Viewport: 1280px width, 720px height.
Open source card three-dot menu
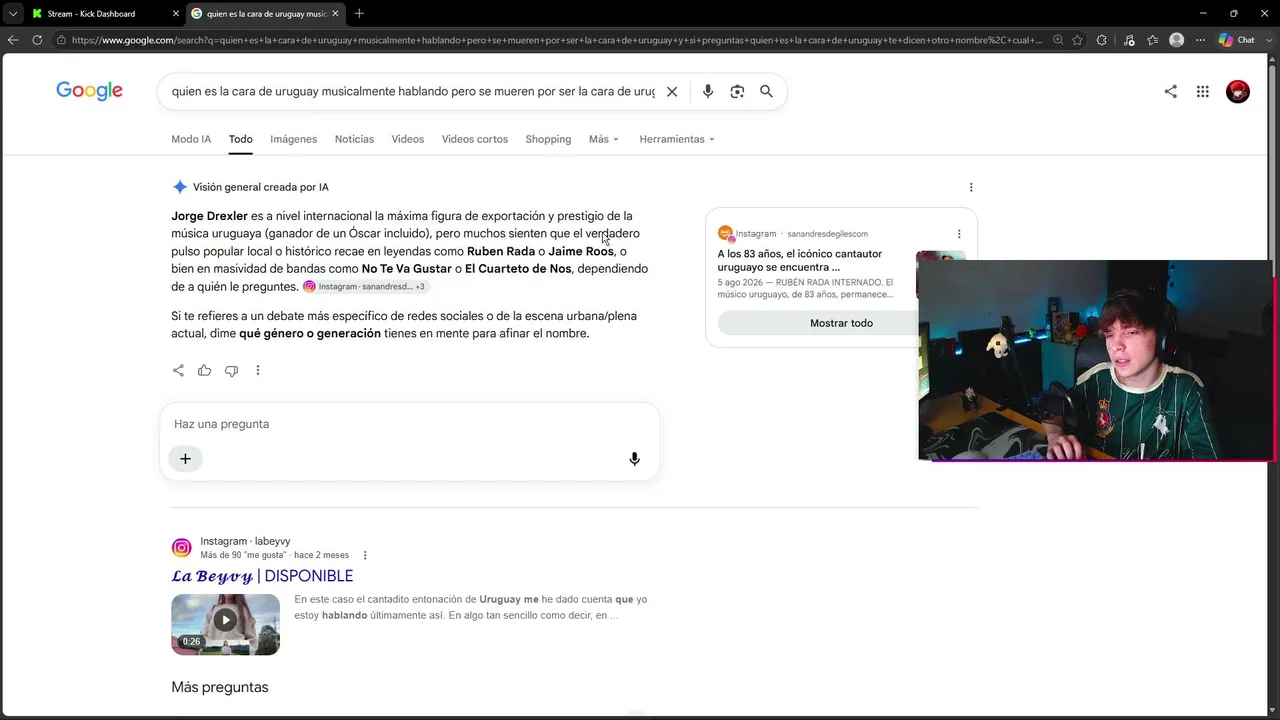[x=959, y=234]
